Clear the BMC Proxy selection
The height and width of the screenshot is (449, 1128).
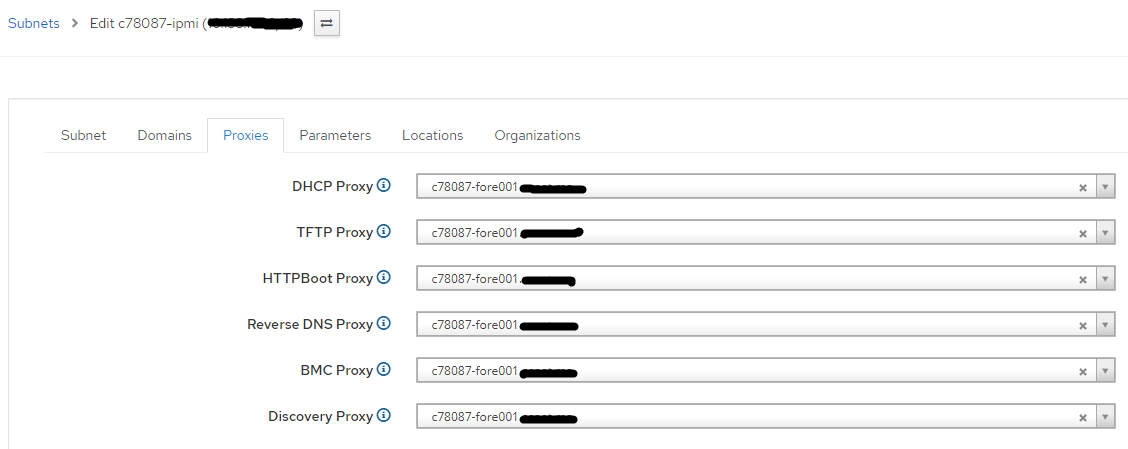coord(1082,372)
